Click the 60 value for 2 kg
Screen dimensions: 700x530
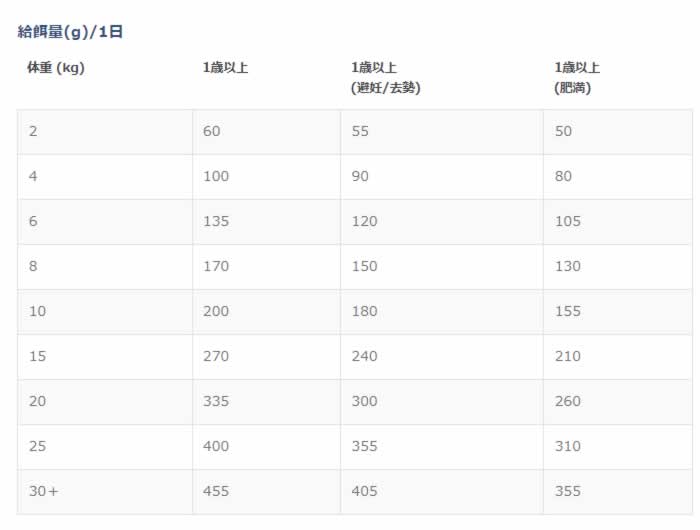pyautogui.click(x=211, y=131)
